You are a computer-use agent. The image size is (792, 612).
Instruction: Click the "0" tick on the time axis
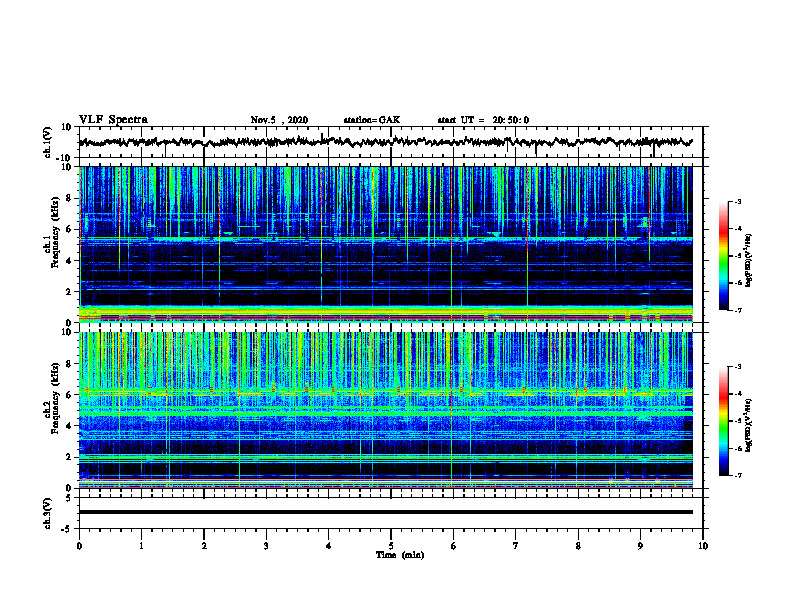[x=79, y=546]
